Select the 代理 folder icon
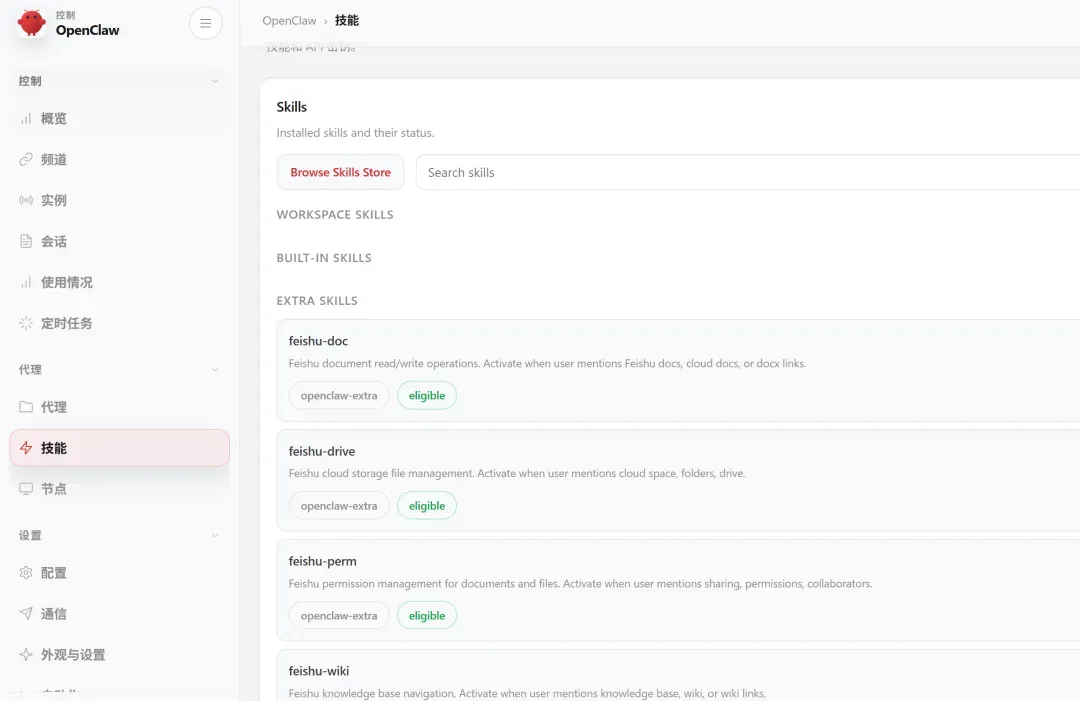Screen dimensions: 1080x701 [x=26, y=408]
